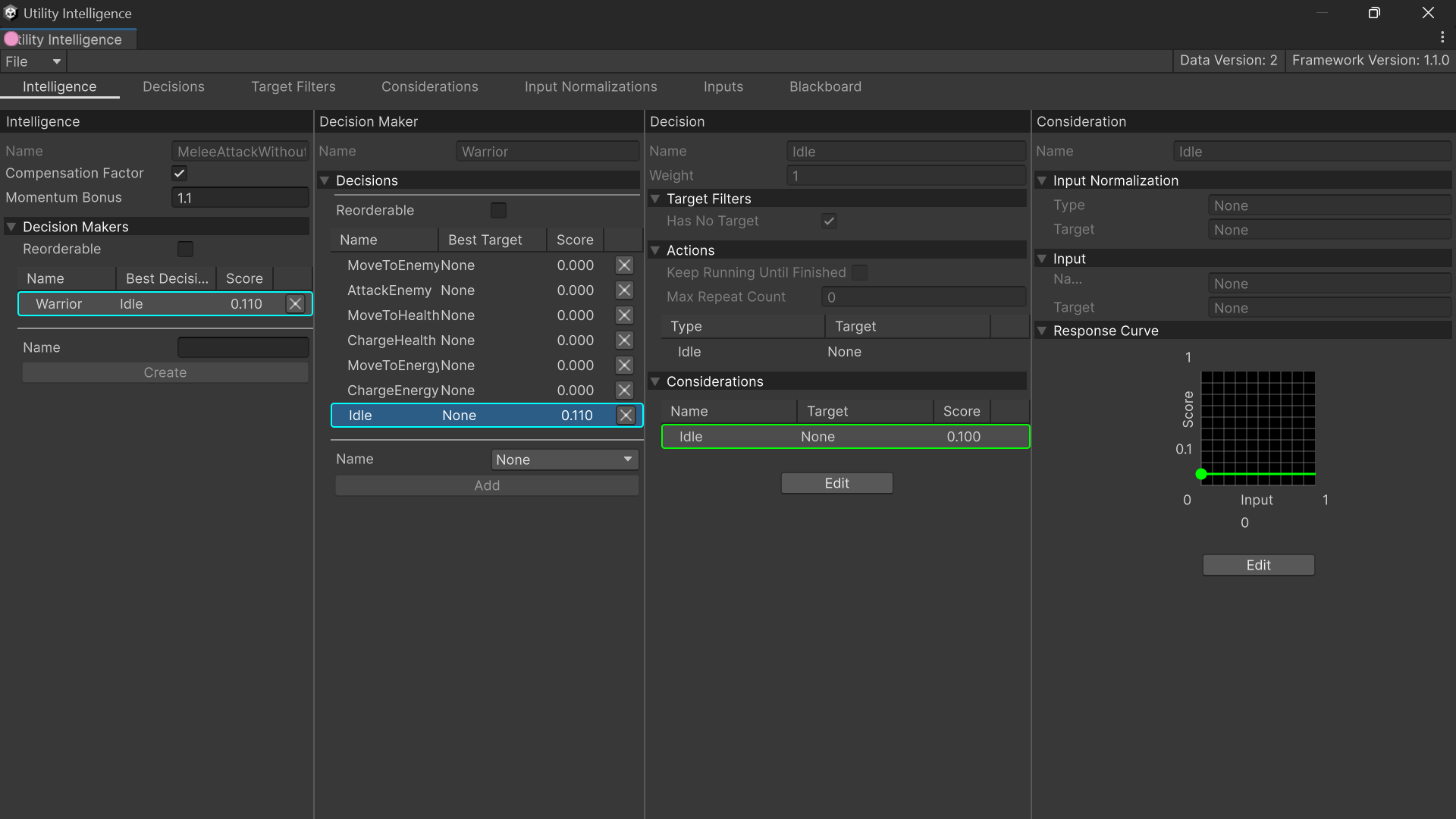
Task: Click the new decision maker Name field
Action: (x=243, y=347)
